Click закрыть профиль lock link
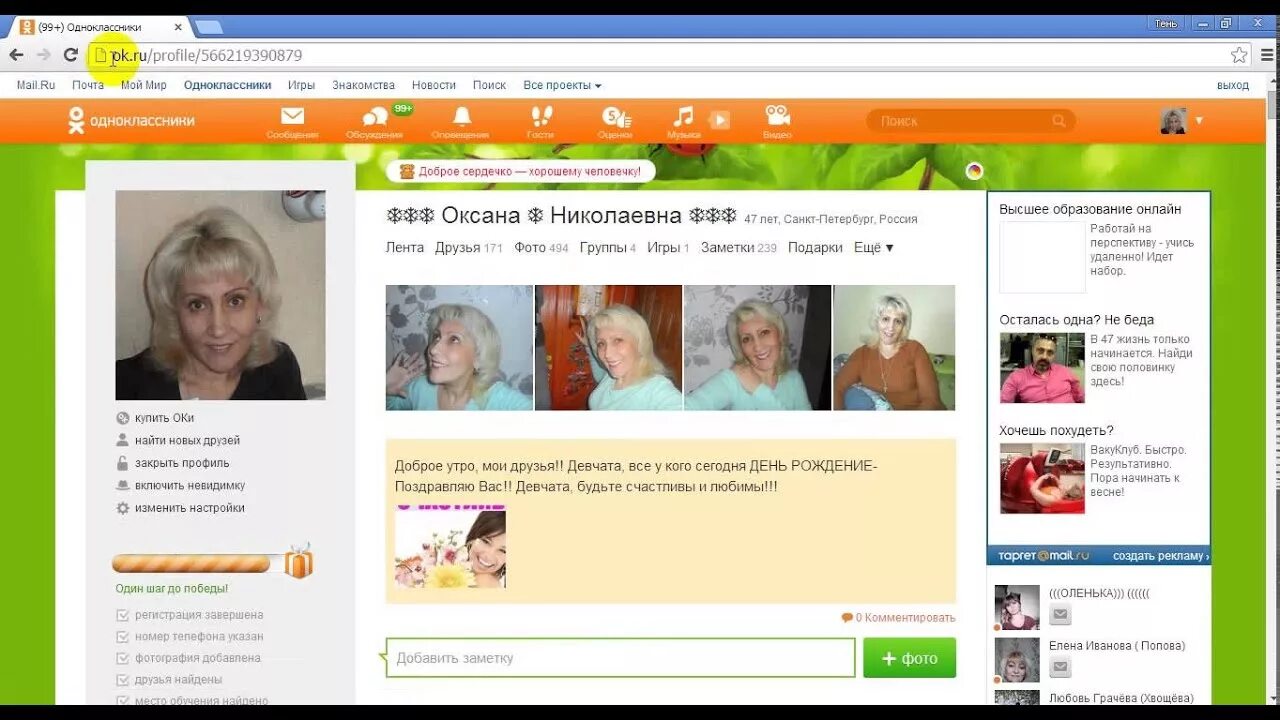Screen dimensions: 1280x720 click(x=182, y=463)
